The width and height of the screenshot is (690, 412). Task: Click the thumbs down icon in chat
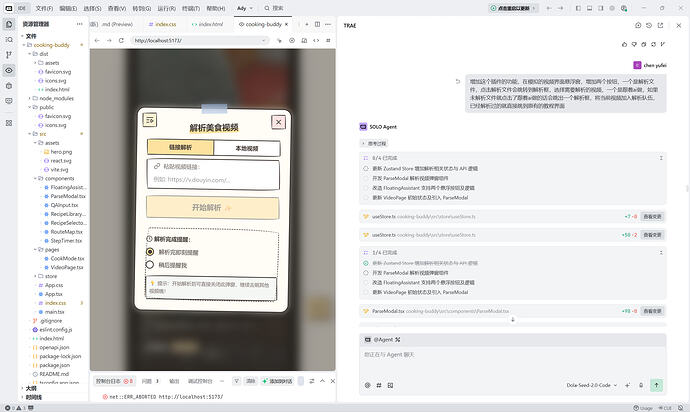point(634,44)
